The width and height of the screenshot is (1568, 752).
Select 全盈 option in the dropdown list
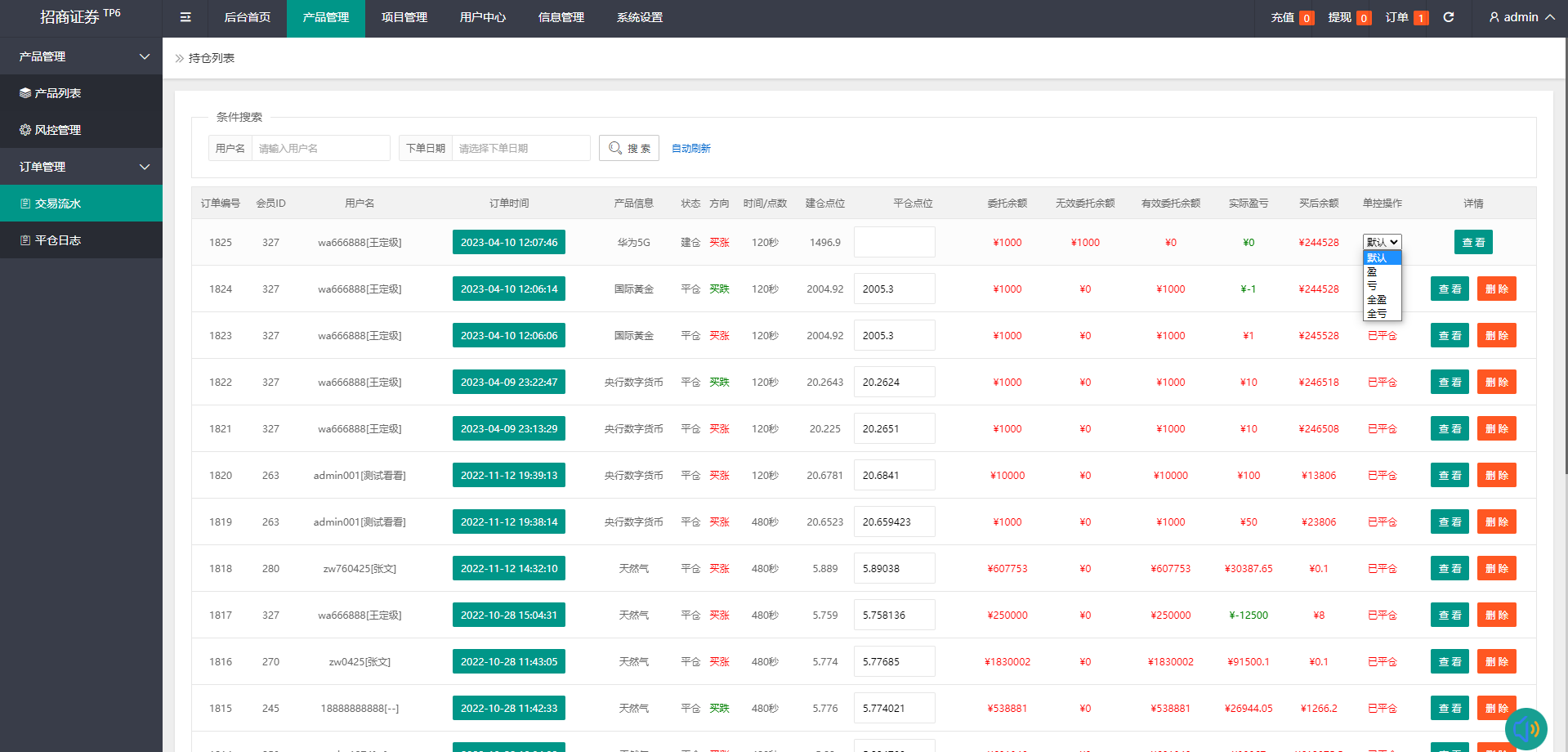point(1377,299)
